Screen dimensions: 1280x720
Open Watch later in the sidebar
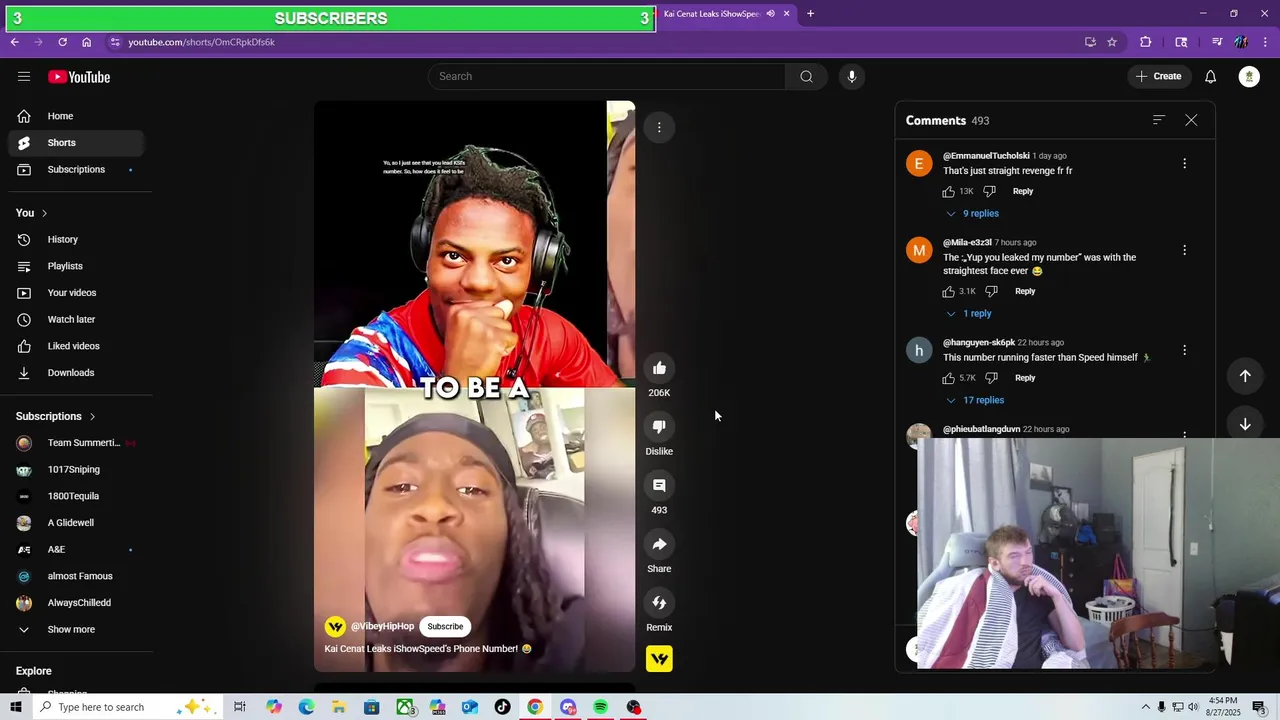(x=76, y=319)
